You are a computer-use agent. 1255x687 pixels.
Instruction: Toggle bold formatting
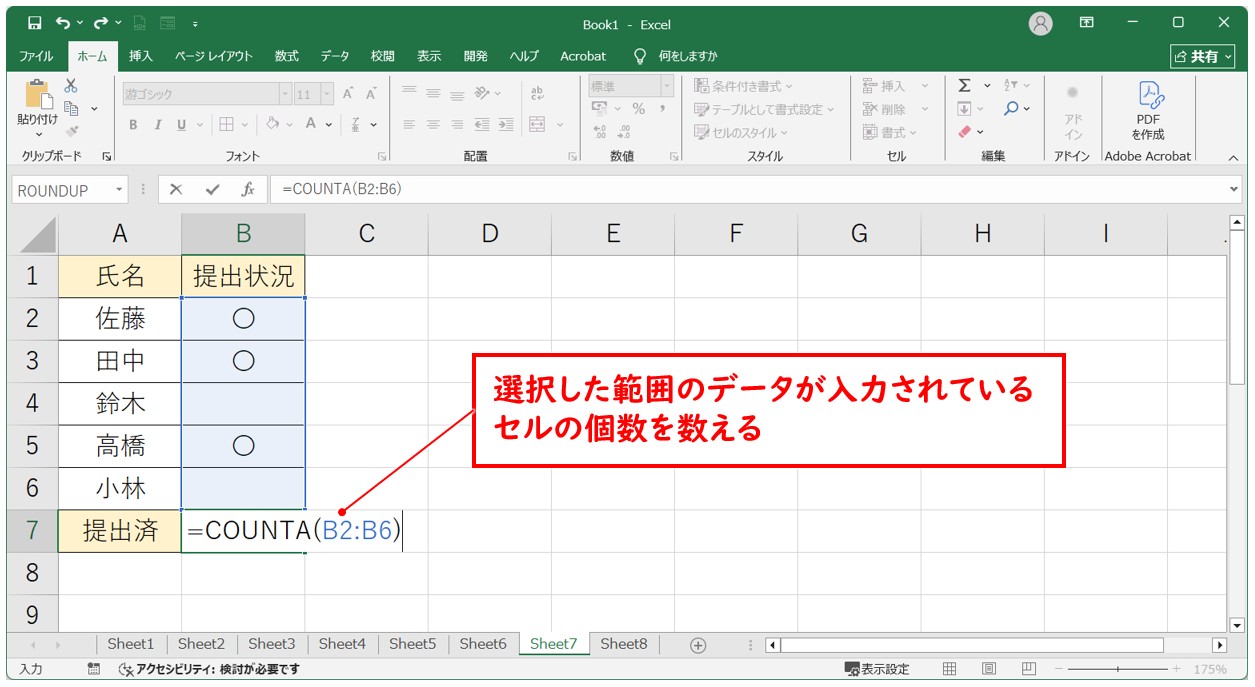[x=133, y=124]
